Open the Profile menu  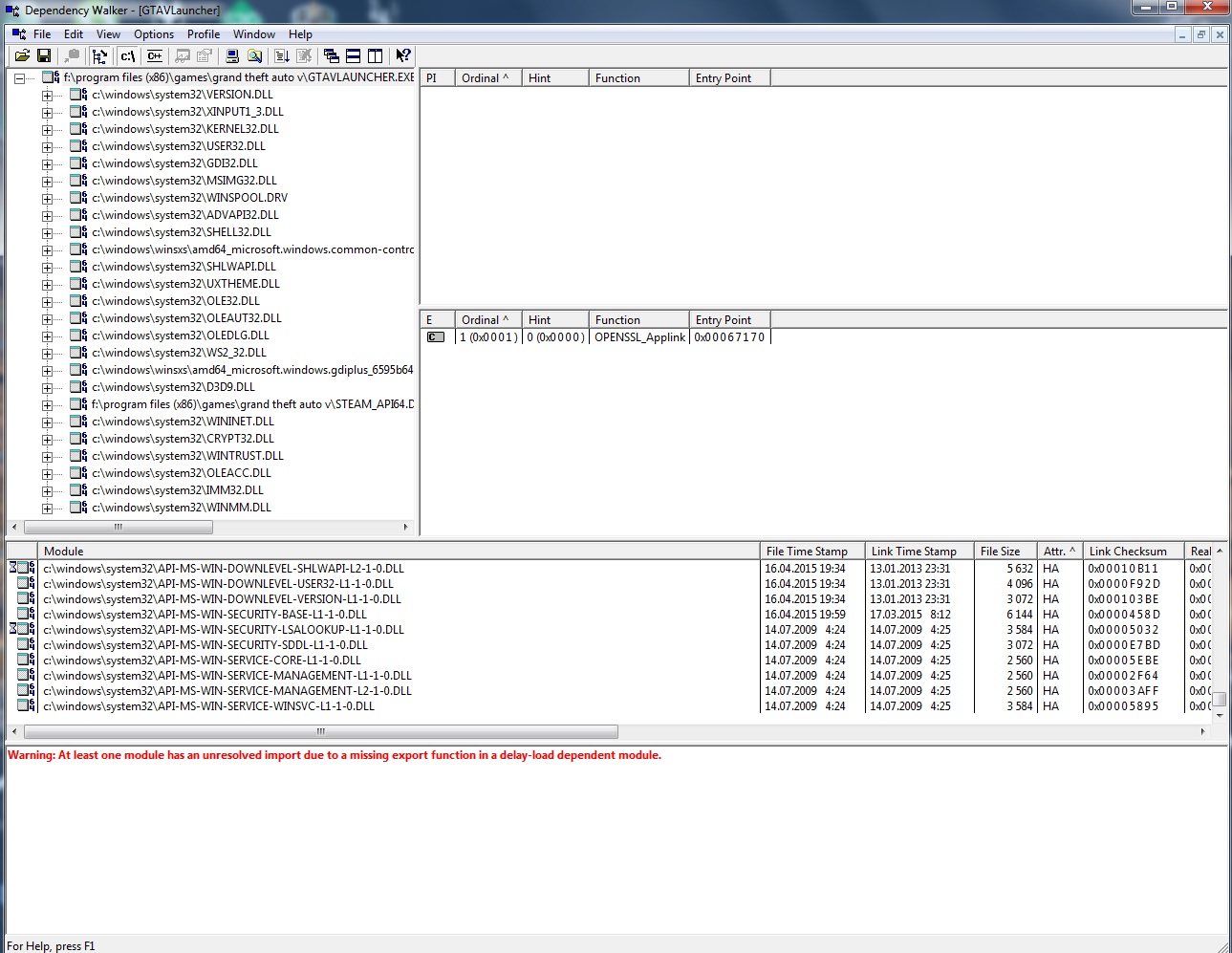[x=203, y=34]
